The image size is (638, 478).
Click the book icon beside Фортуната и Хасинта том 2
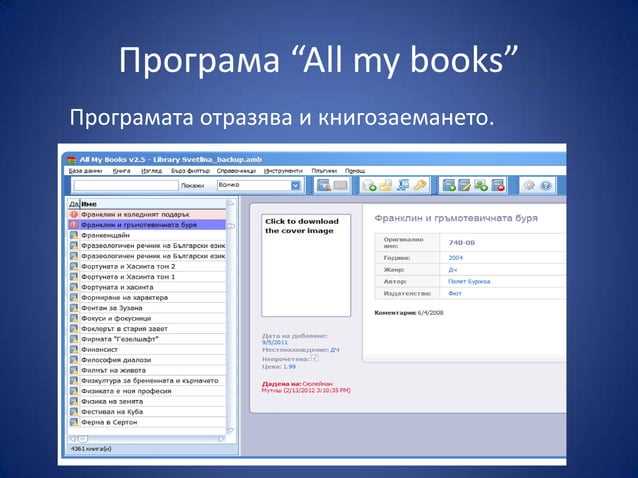click(x=74, y=266)
